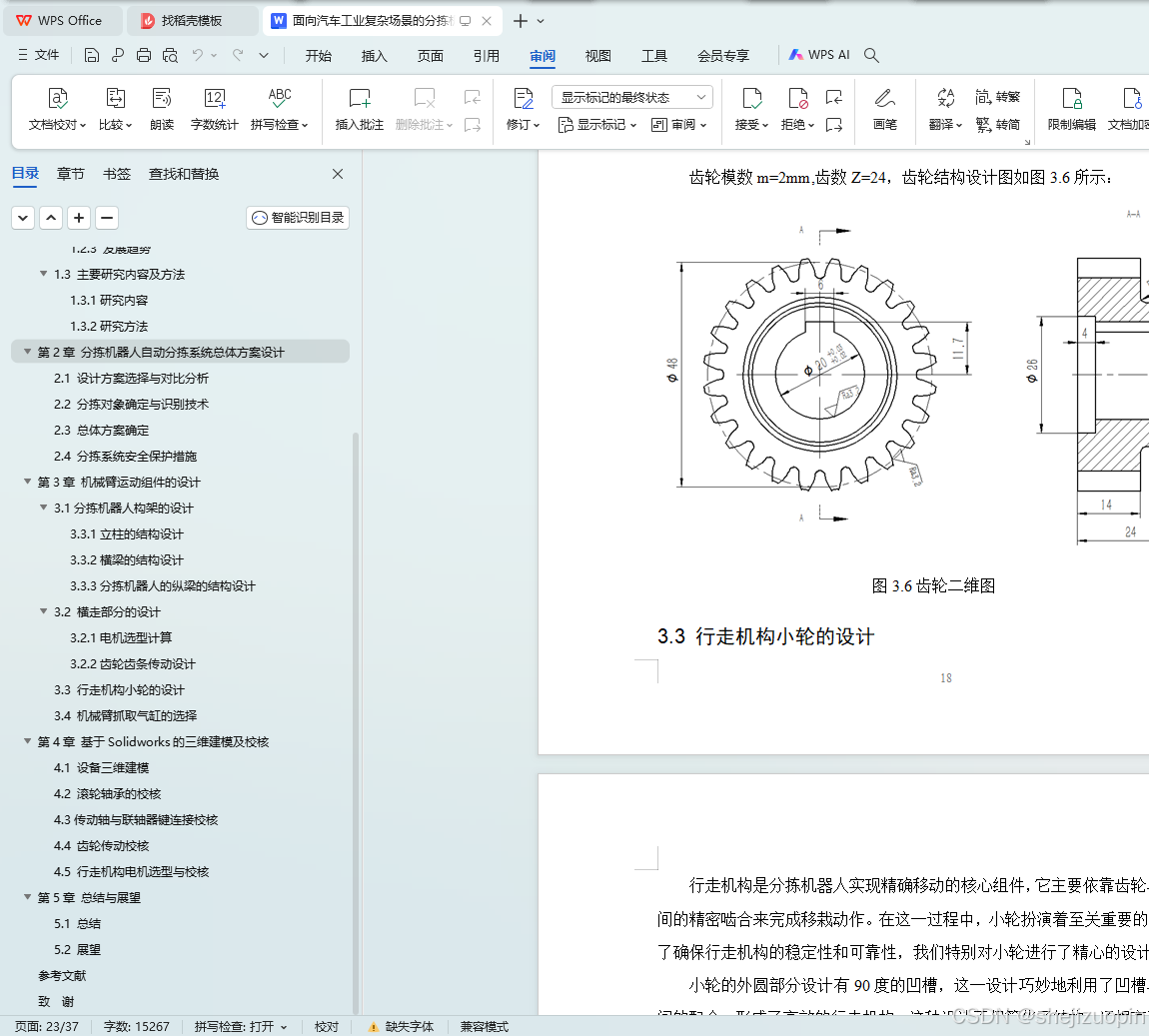This screenshot has width=1149, height=1036.
Task: Switch to 书签 panel tab
Action: point(117,174)
